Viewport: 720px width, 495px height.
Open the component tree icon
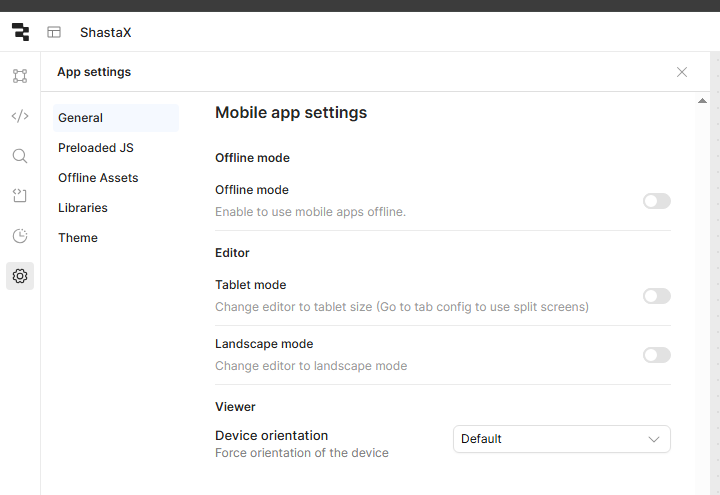(20, 76)
